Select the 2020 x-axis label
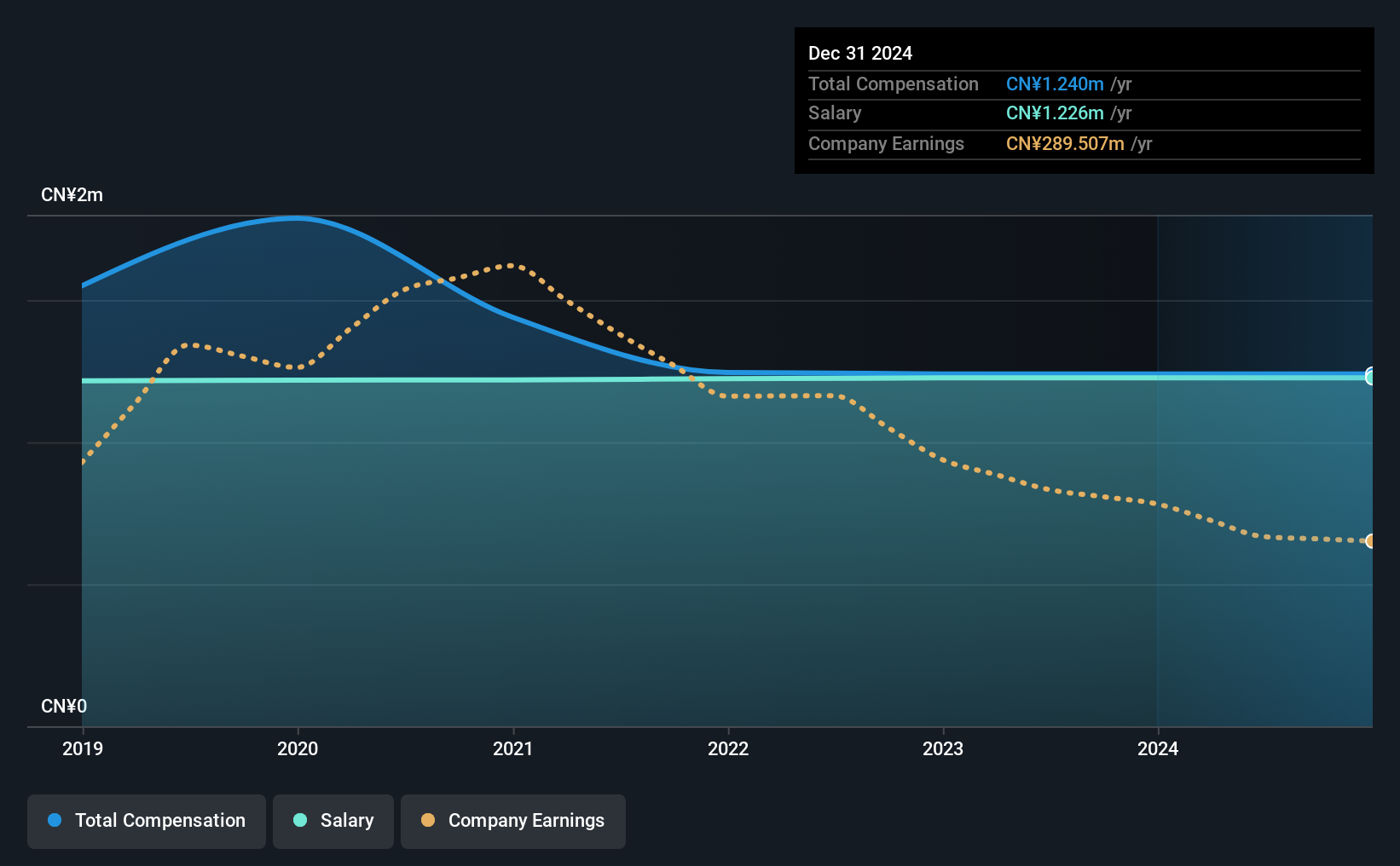Screen dimensions: 1400x866 (x=298, y=748)
